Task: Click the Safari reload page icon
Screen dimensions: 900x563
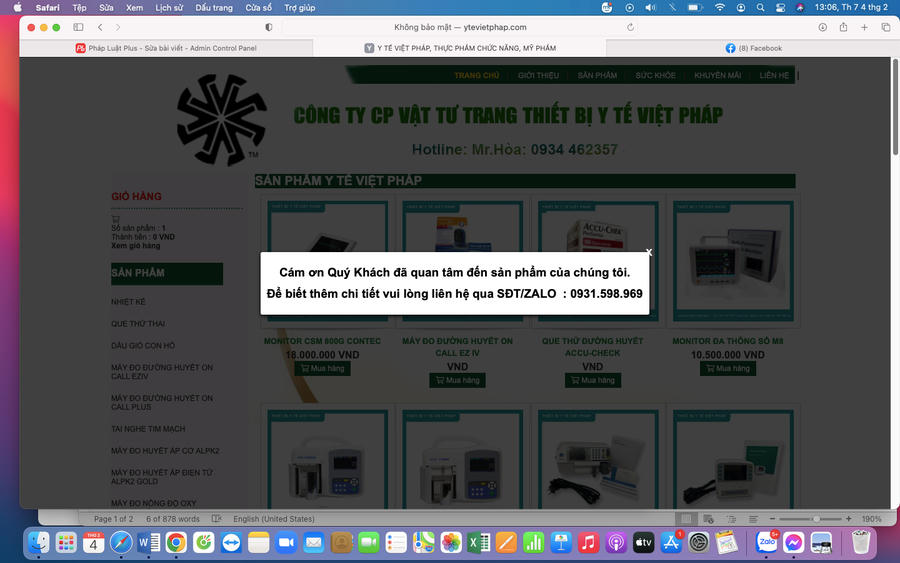Action: [x=630, y=27]
